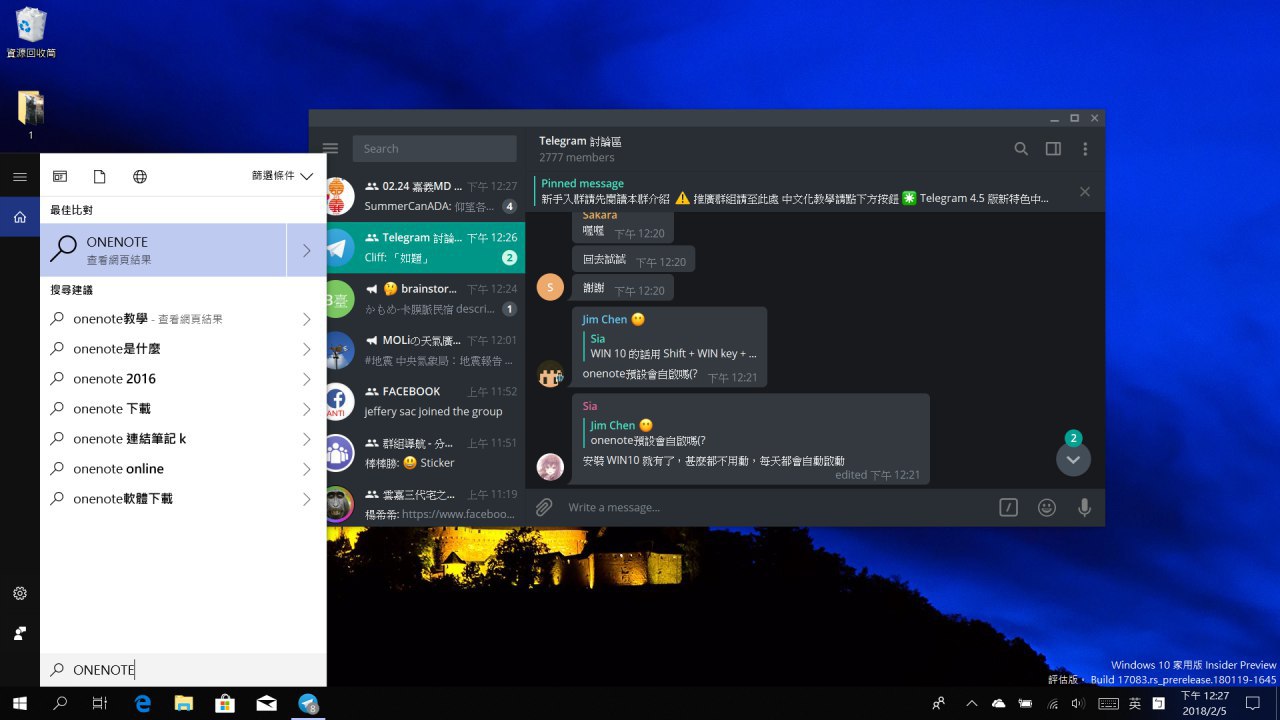Select the desktop folder named 1
The width and height of the screenshot is (1280, 720).
[x=31, y=115]
